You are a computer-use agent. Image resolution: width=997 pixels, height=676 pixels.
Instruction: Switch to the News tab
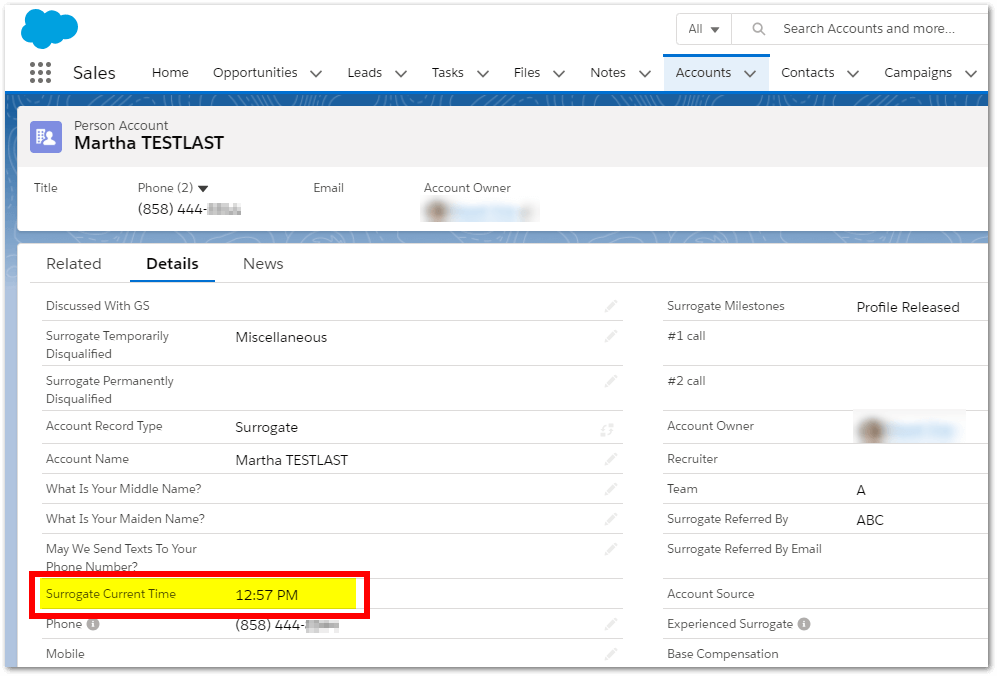click(x=263, y=264)
